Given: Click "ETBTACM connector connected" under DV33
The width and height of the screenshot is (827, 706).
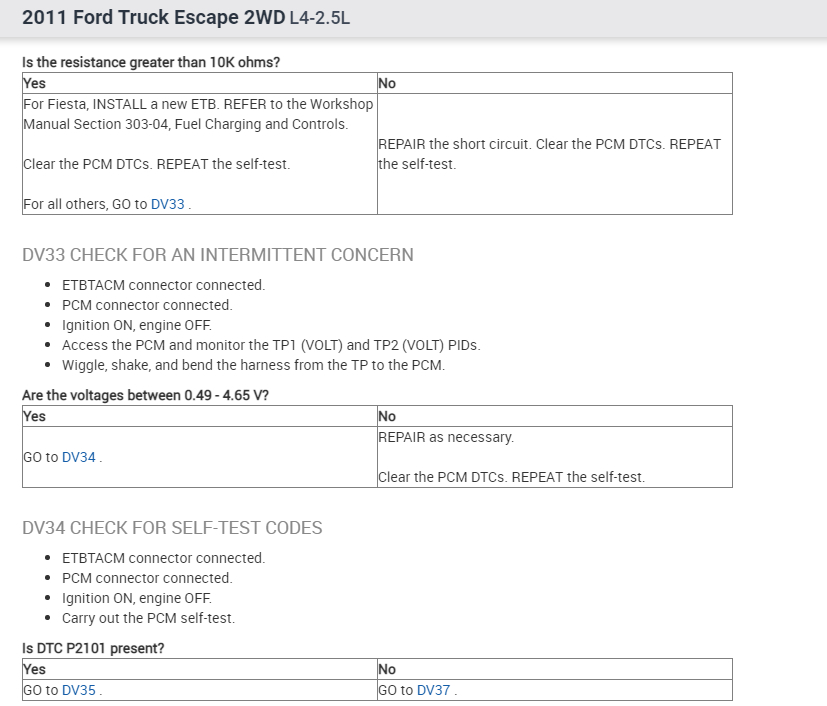Looking at the screenshot, I should 163,285.
